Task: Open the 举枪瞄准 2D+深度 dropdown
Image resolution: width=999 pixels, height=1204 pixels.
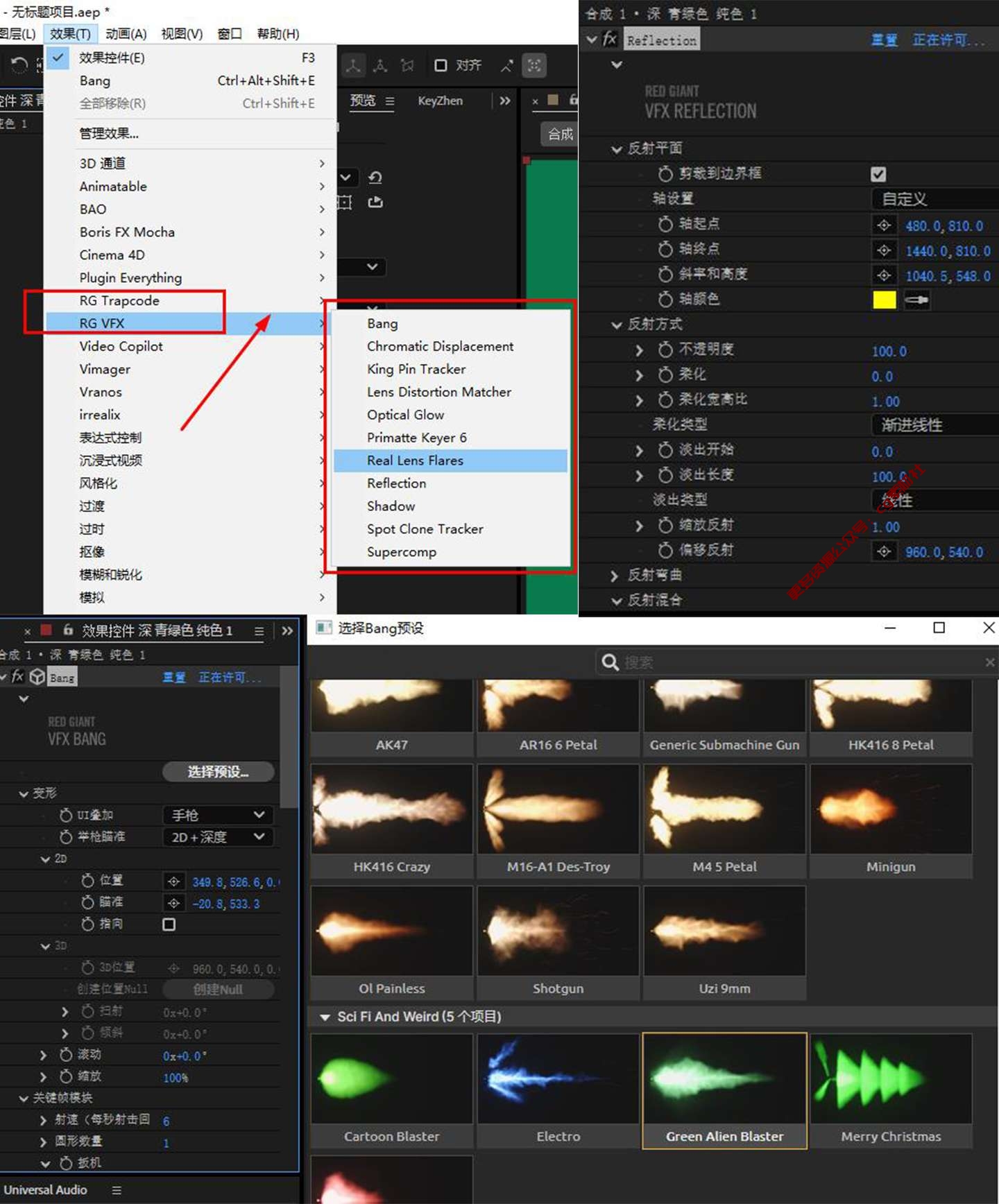Action: click(218, 837)
